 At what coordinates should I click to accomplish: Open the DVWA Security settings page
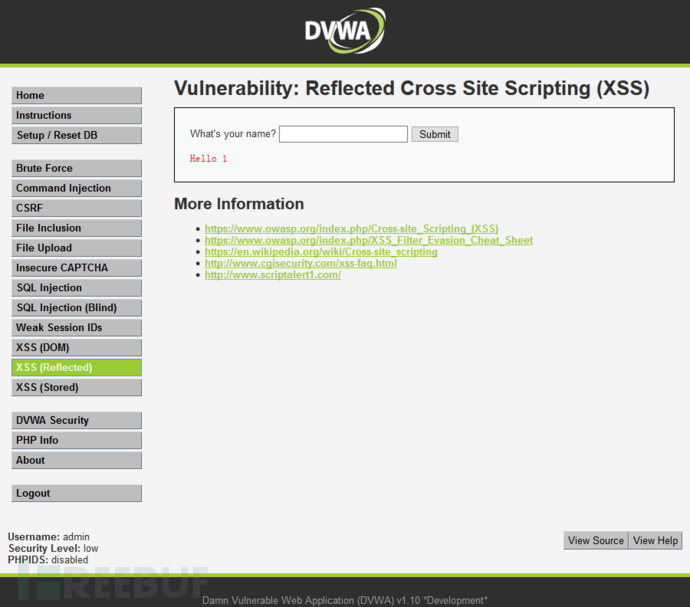[77, 420]
